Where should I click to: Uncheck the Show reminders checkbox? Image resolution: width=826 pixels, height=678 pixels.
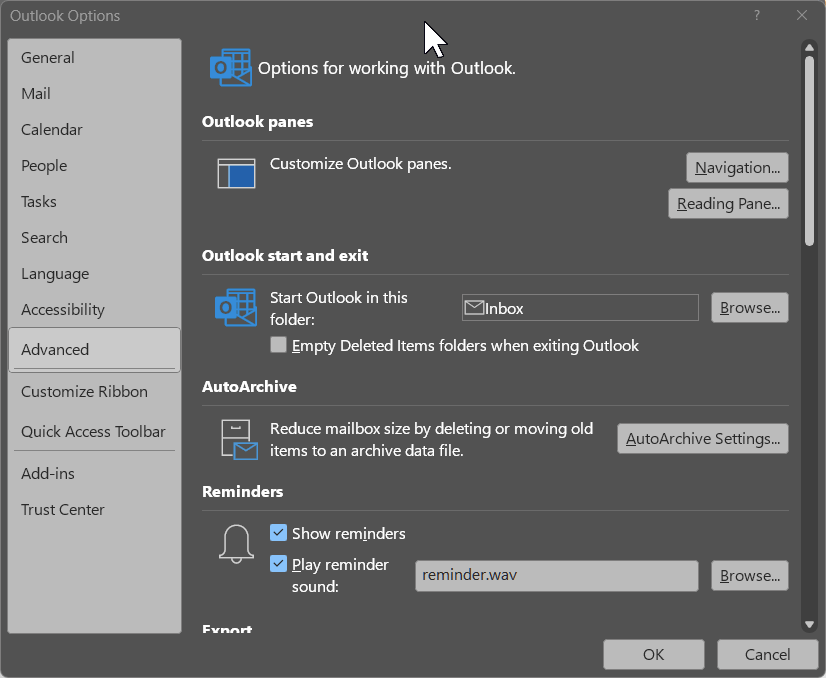[278, 533]
